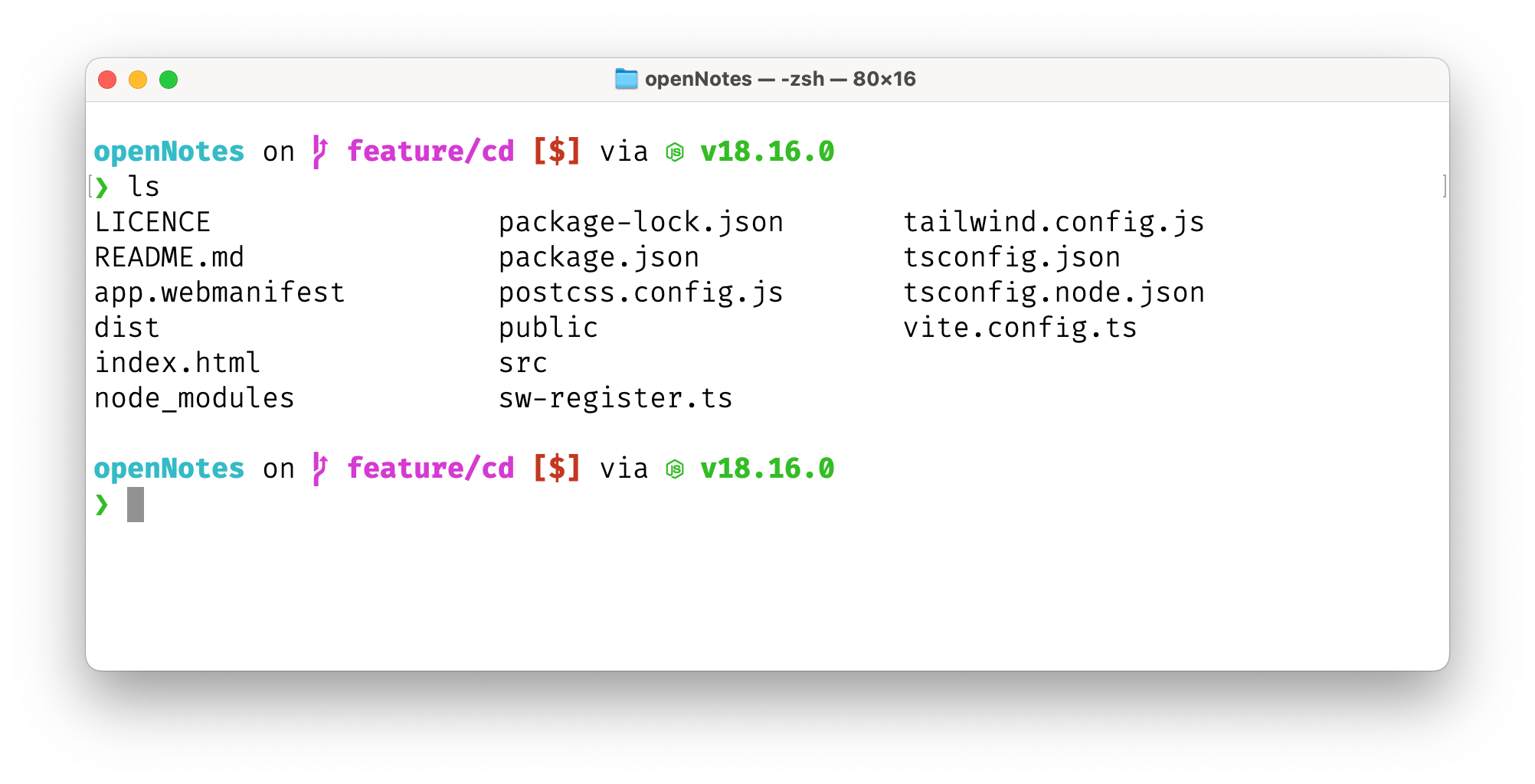Click the Node.js hexagon icon in prompt

[x=676, y=151]
